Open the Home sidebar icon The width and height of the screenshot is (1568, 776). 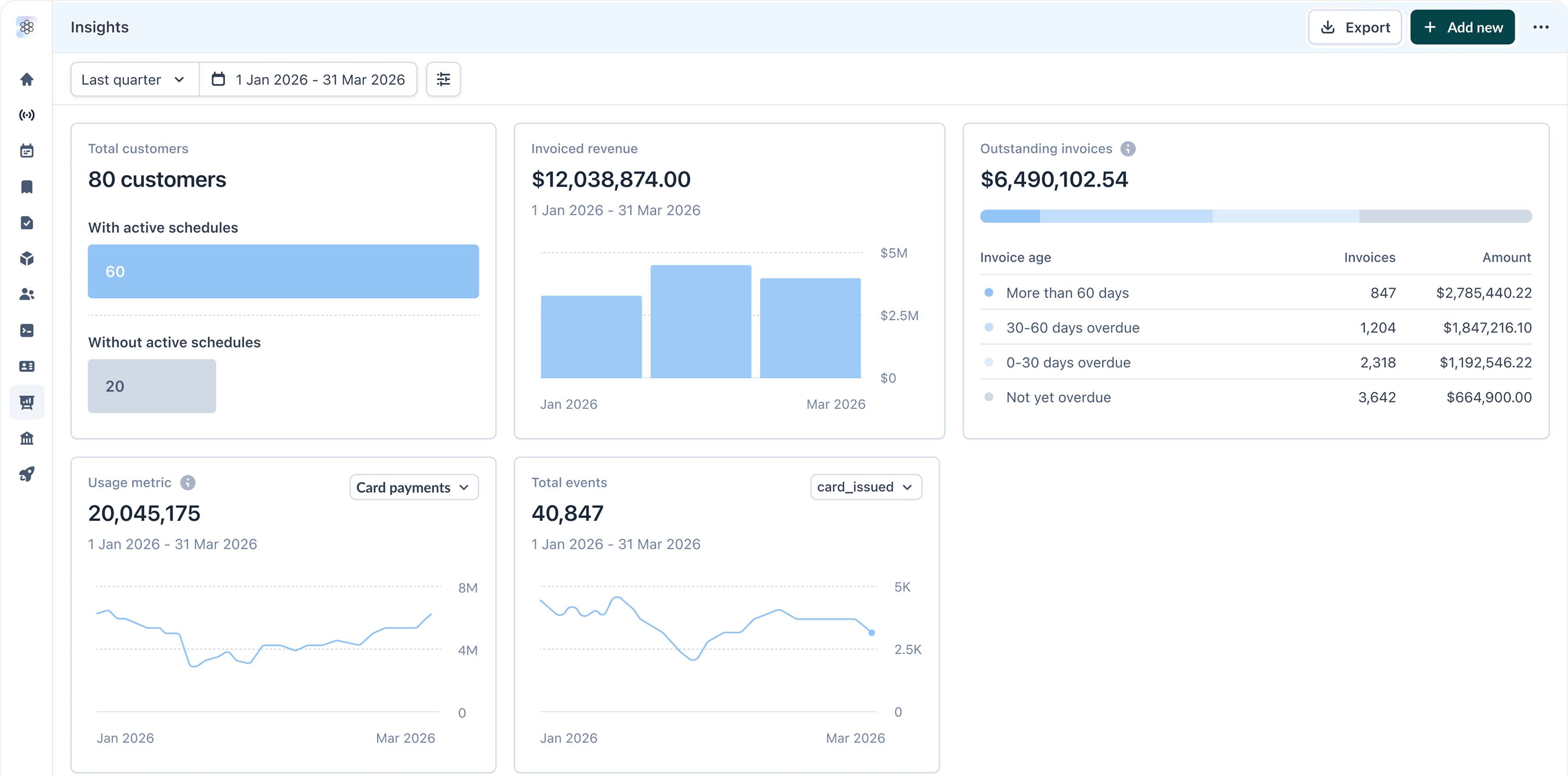27,79
